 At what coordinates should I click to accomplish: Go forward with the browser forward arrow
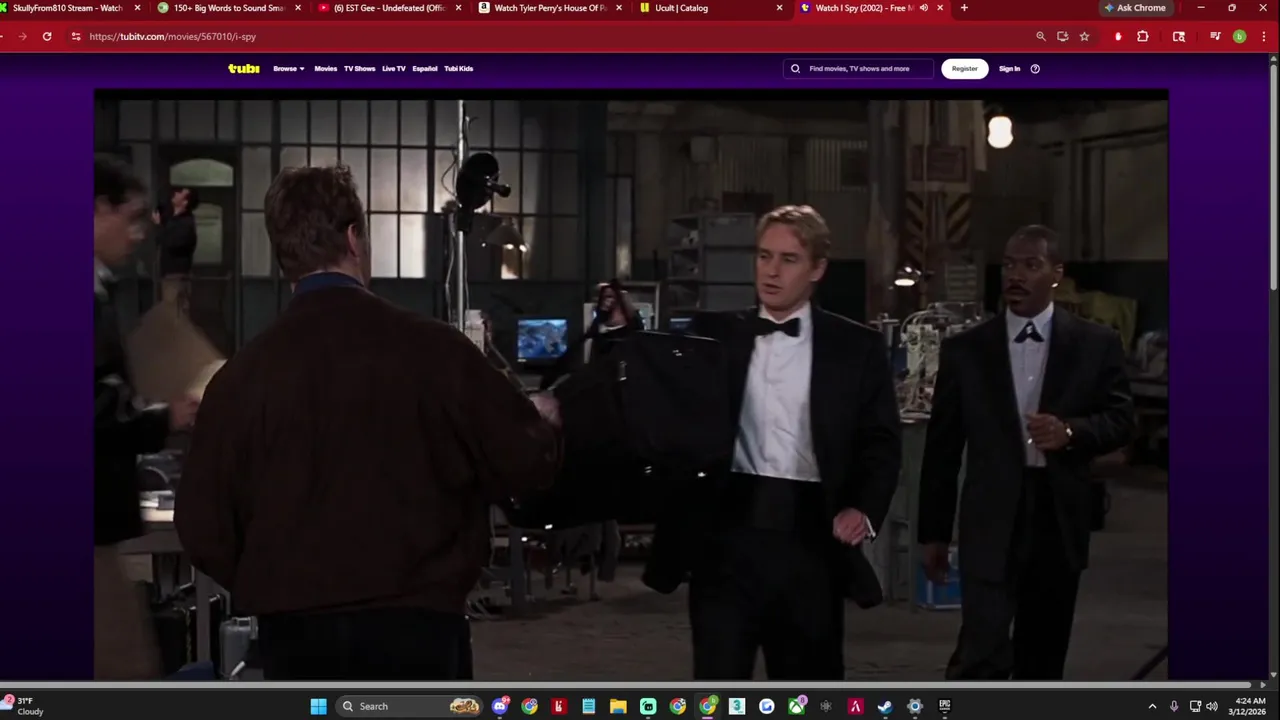22,36
